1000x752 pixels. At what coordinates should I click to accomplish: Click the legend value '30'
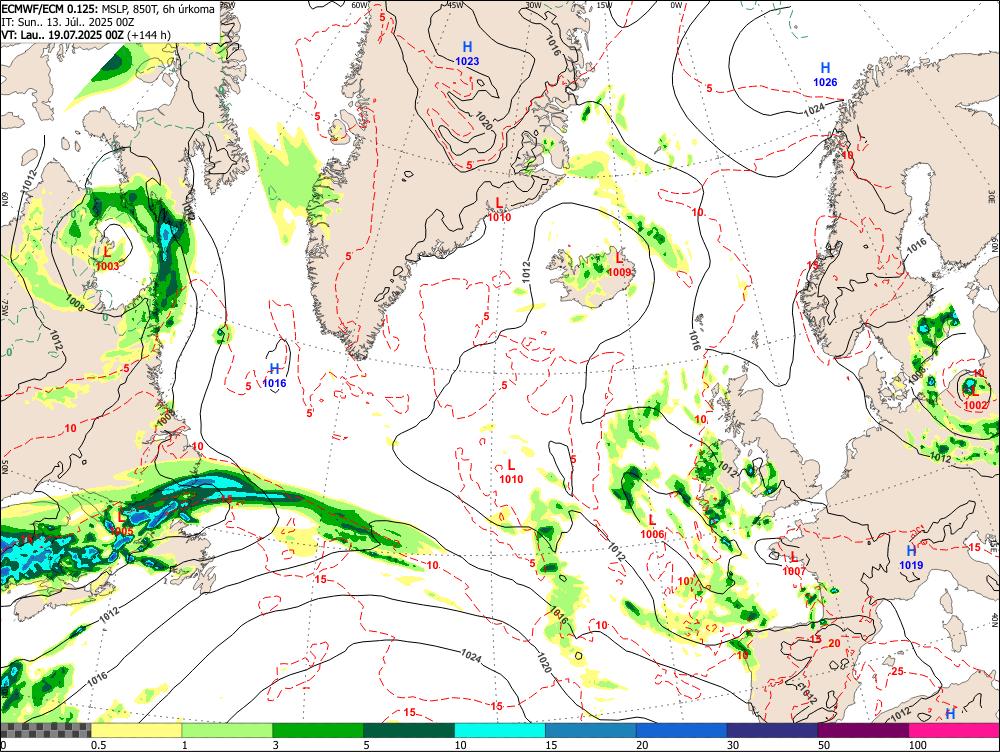733,745
